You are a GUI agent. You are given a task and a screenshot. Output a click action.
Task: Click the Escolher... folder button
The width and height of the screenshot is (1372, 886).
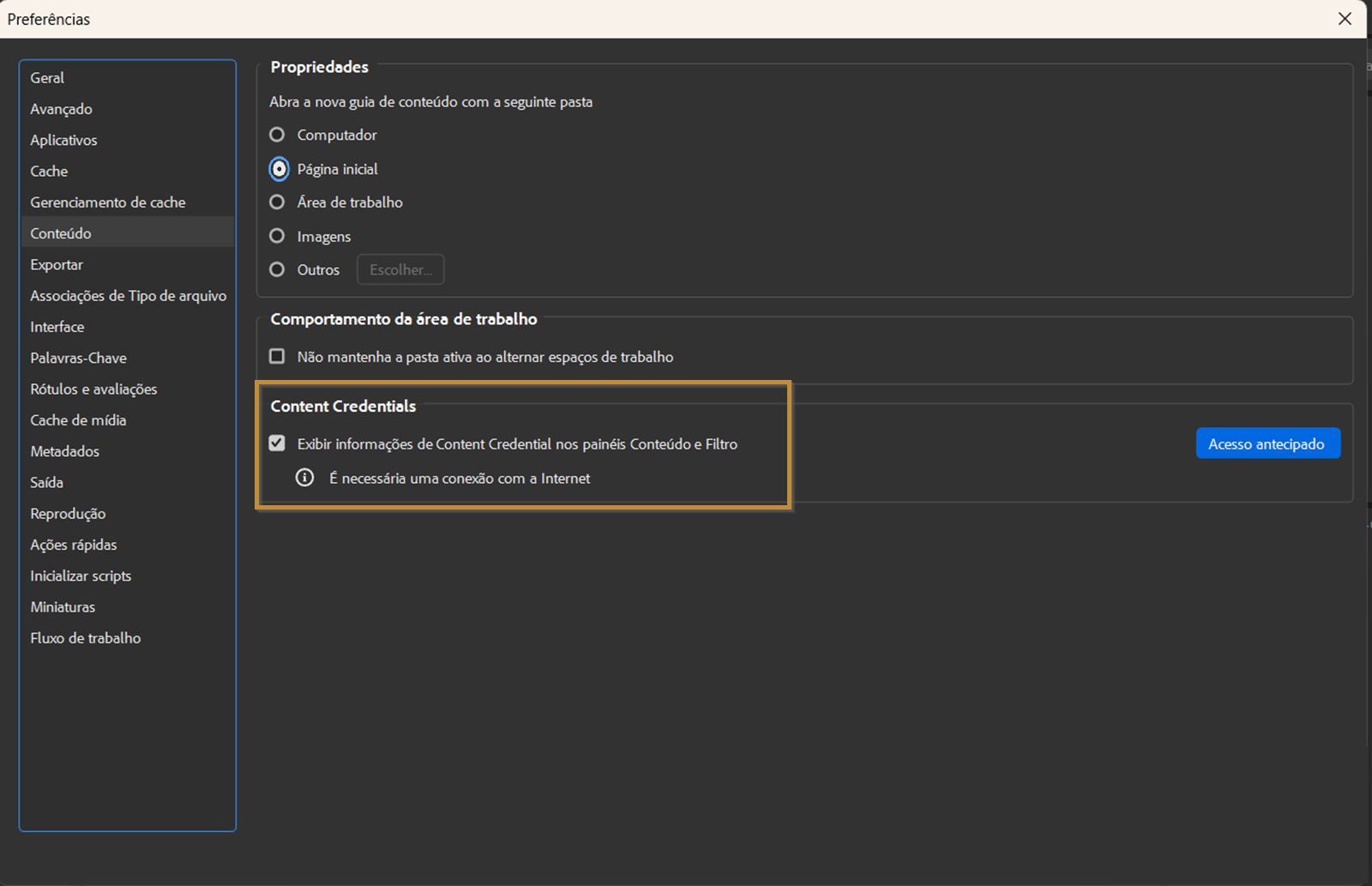(400, 269)
